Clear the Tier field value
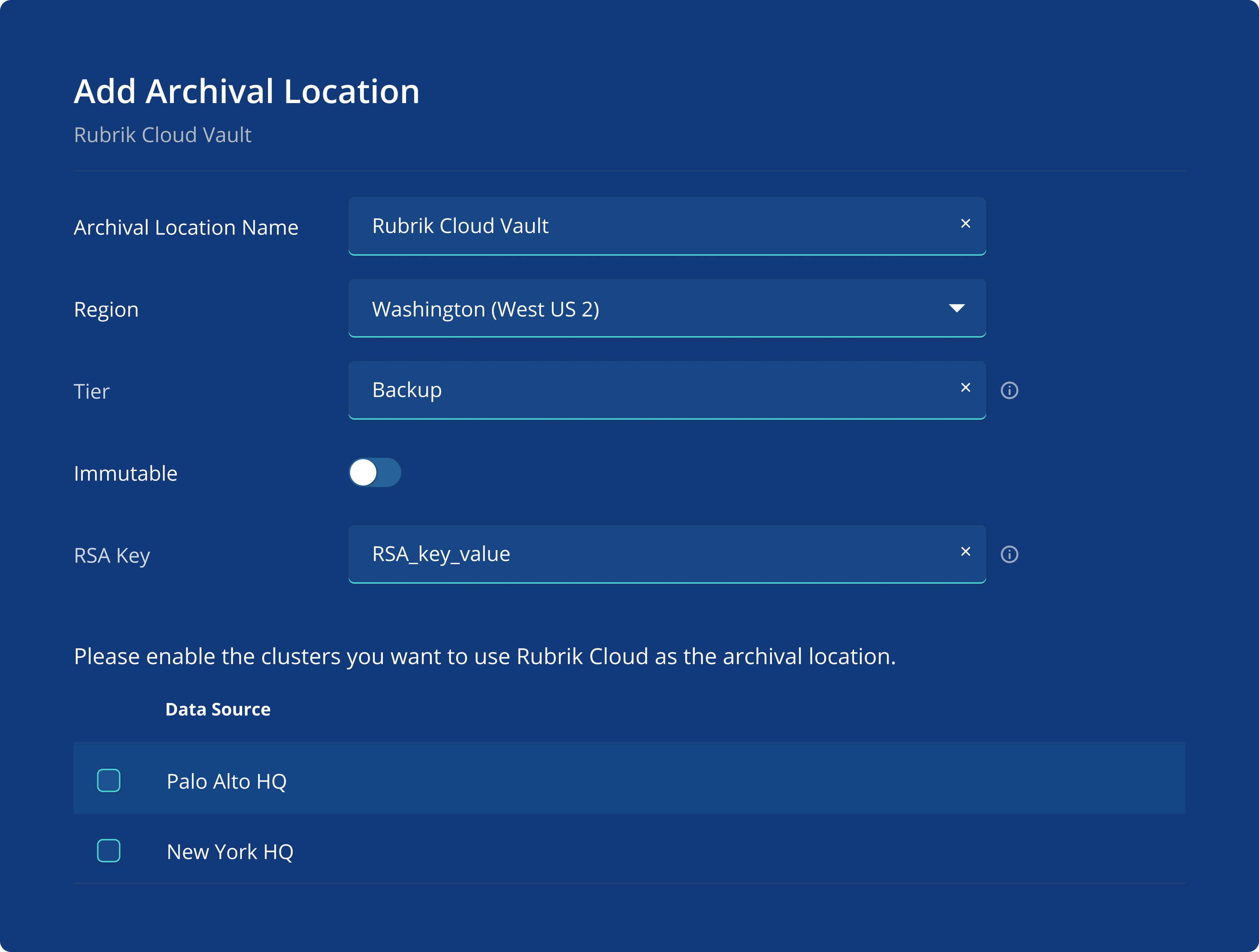This screenshot has height=952, width=1259. click(x=965, y=388)
